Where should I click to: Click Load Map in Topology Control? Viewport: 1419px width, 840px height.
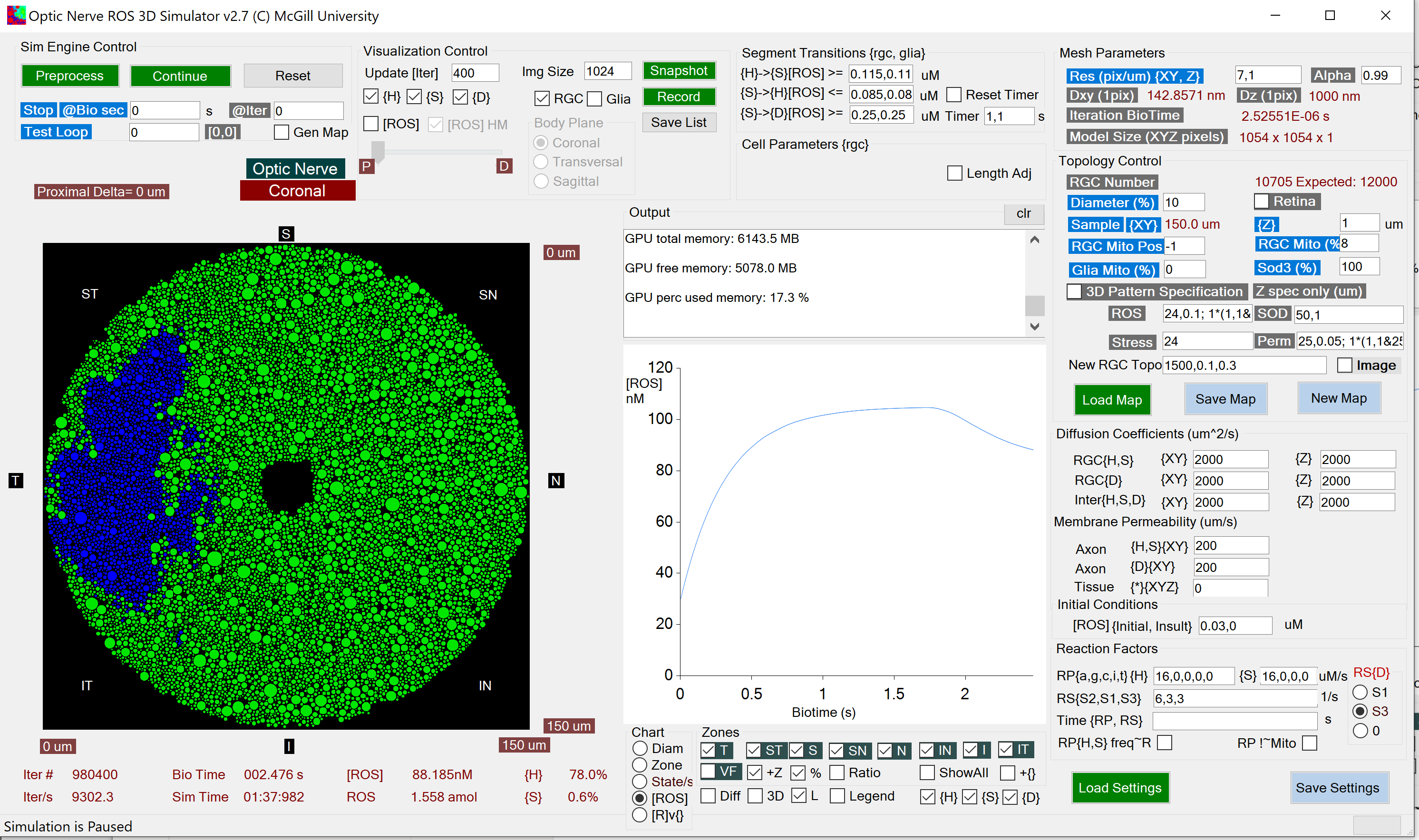[1112, 400]
